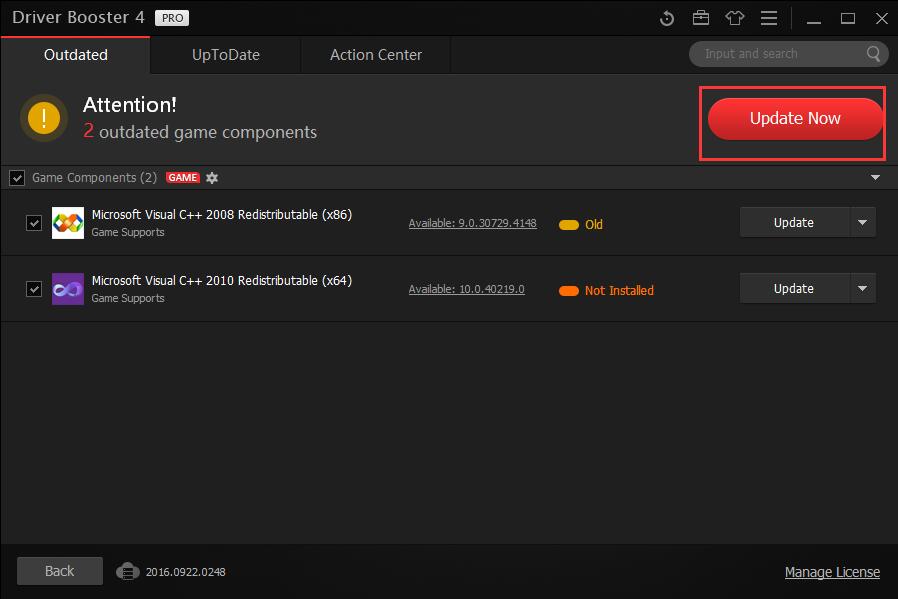Image resolution: width=898 pixels, height=599 pixels.
Task: Click the search magnifier icon
Action: [873, 54]
